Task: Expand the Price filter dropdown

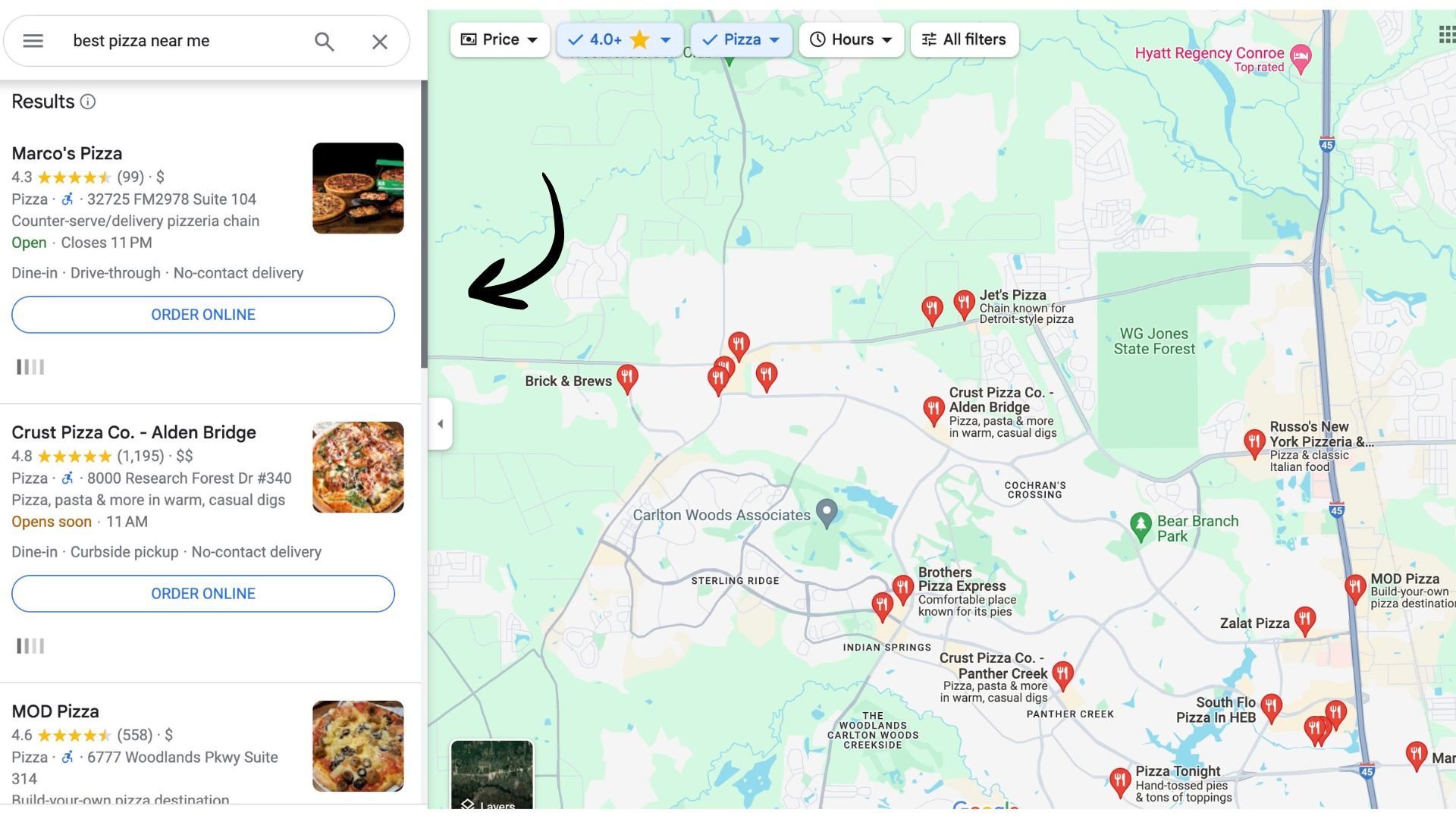Action: point(500,39)
